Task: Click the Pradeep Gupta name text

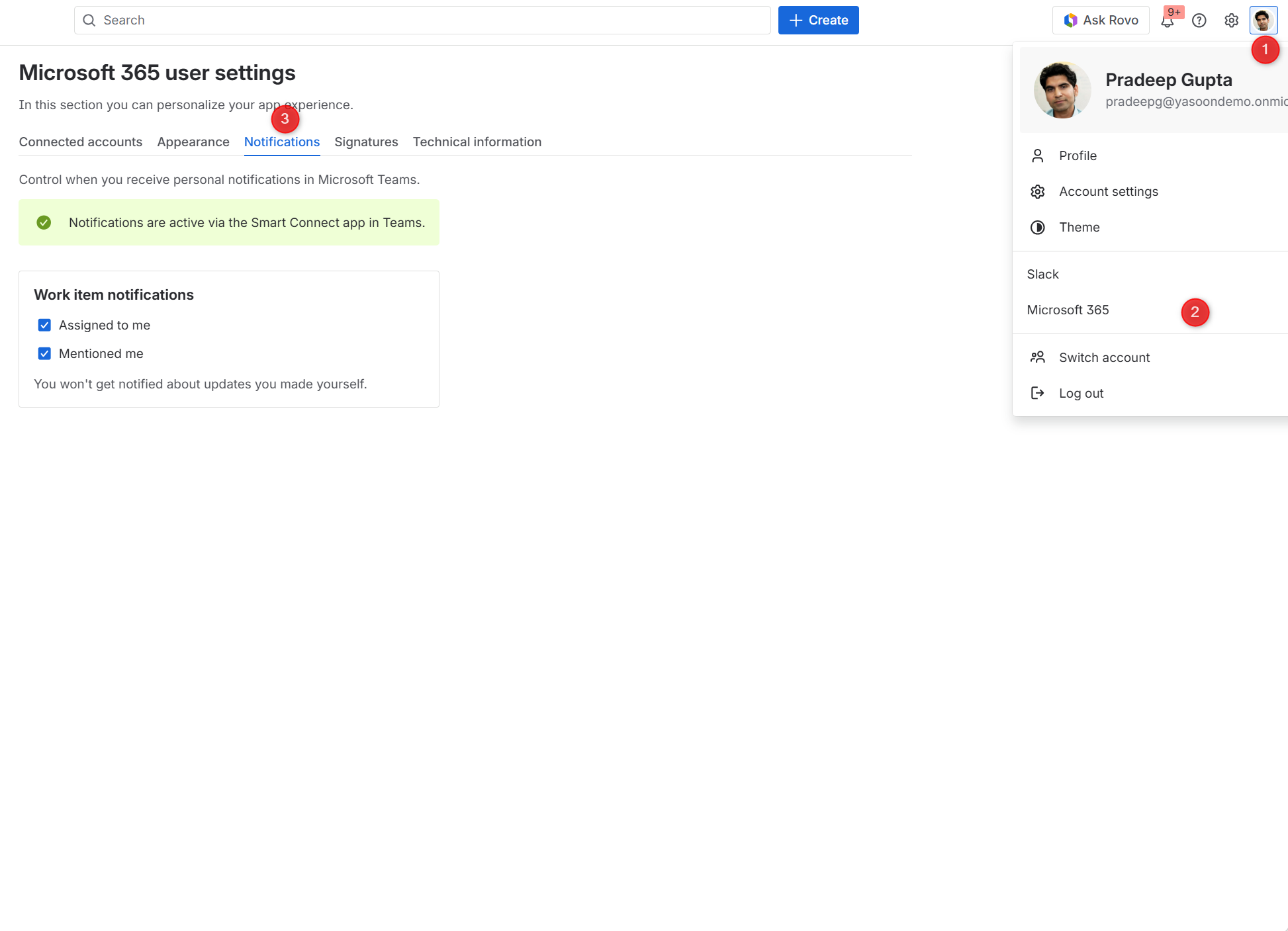Action: [1169, 79]
